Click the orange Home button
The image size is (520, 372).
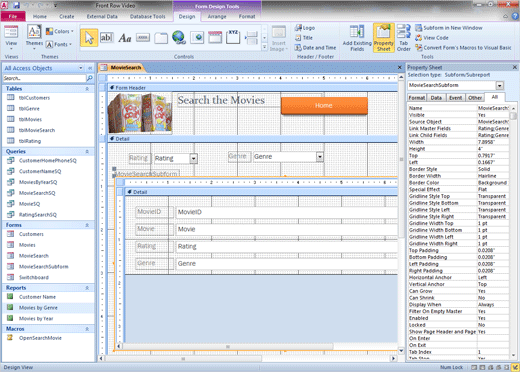pos(324,106)
